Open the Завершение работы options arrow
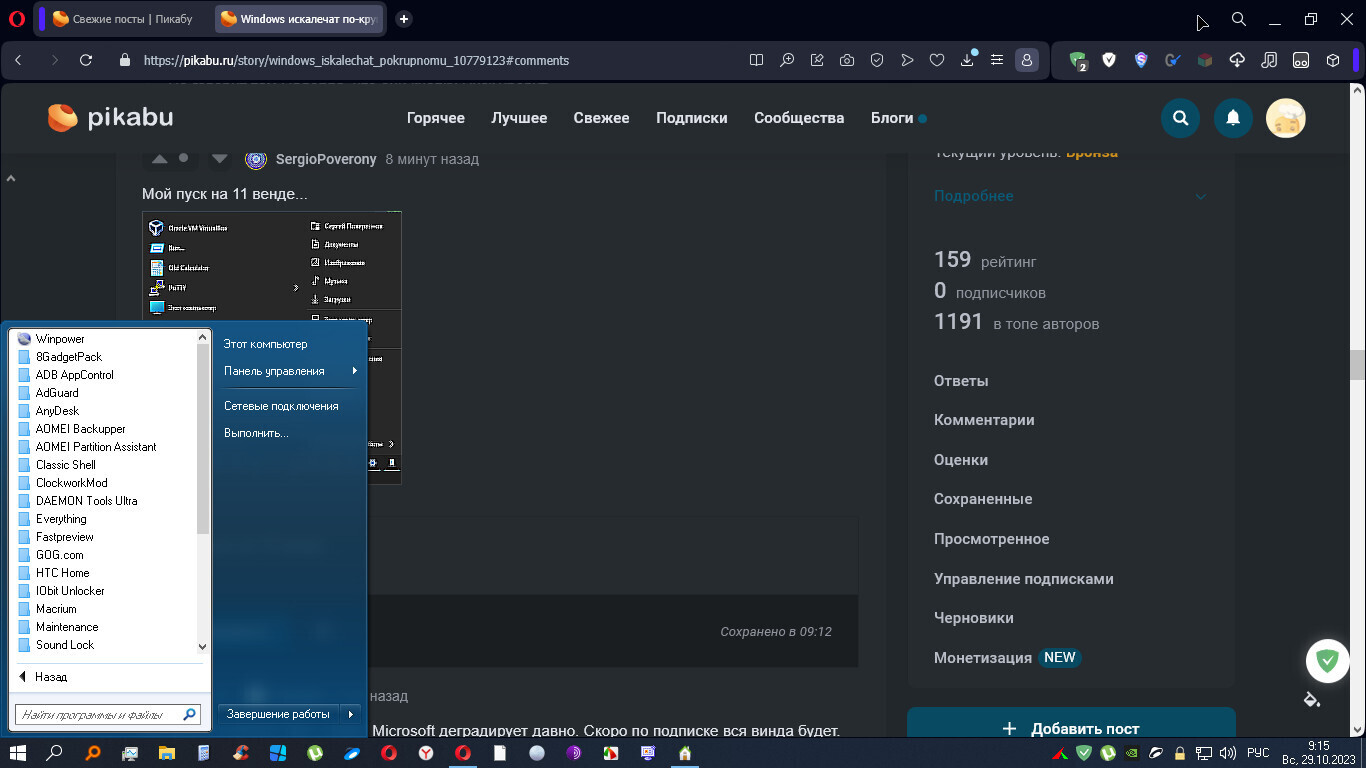The image size is (1366, 768). 350,714
